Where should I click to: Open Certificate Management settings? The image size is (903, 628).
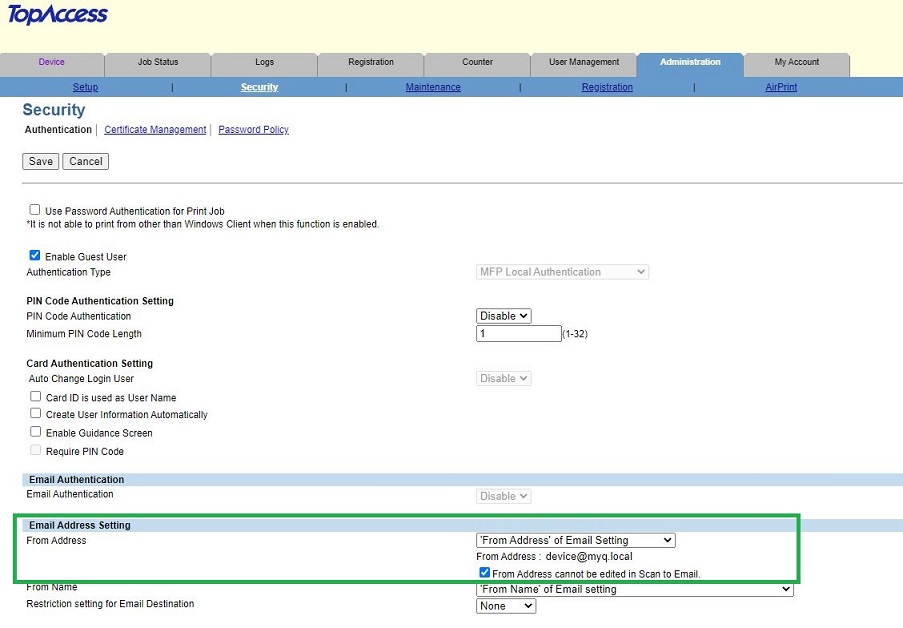(155, 129)
